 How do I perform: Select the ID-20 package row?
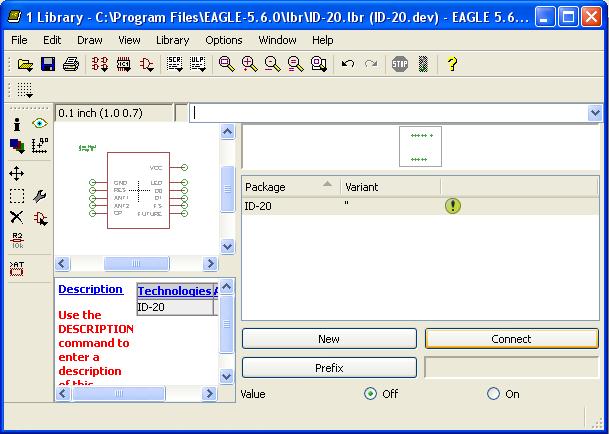[x=420, y=206]
